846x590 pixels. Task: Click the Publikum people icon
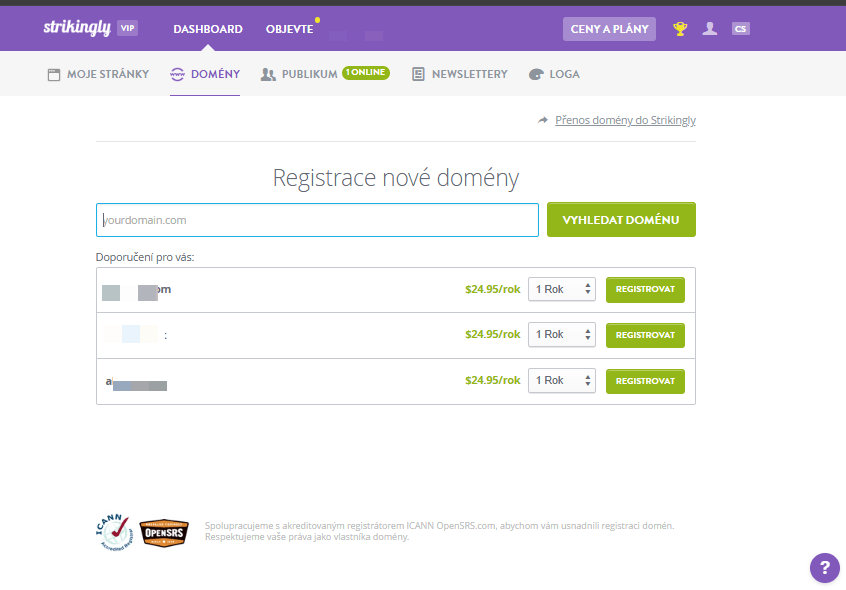pyautogui.click(x=268, y=74)
